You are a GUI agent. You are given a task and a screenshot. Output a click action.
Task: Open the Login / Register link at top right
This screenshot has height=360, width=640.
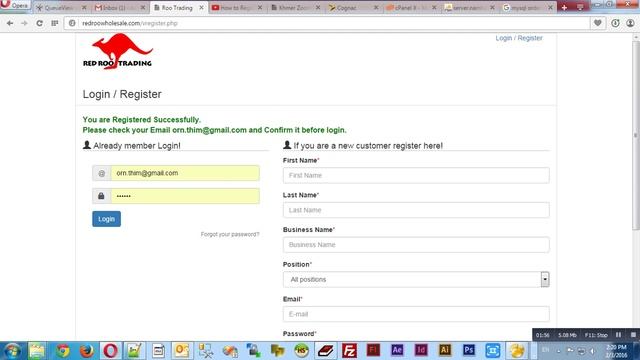coord(519,38)
